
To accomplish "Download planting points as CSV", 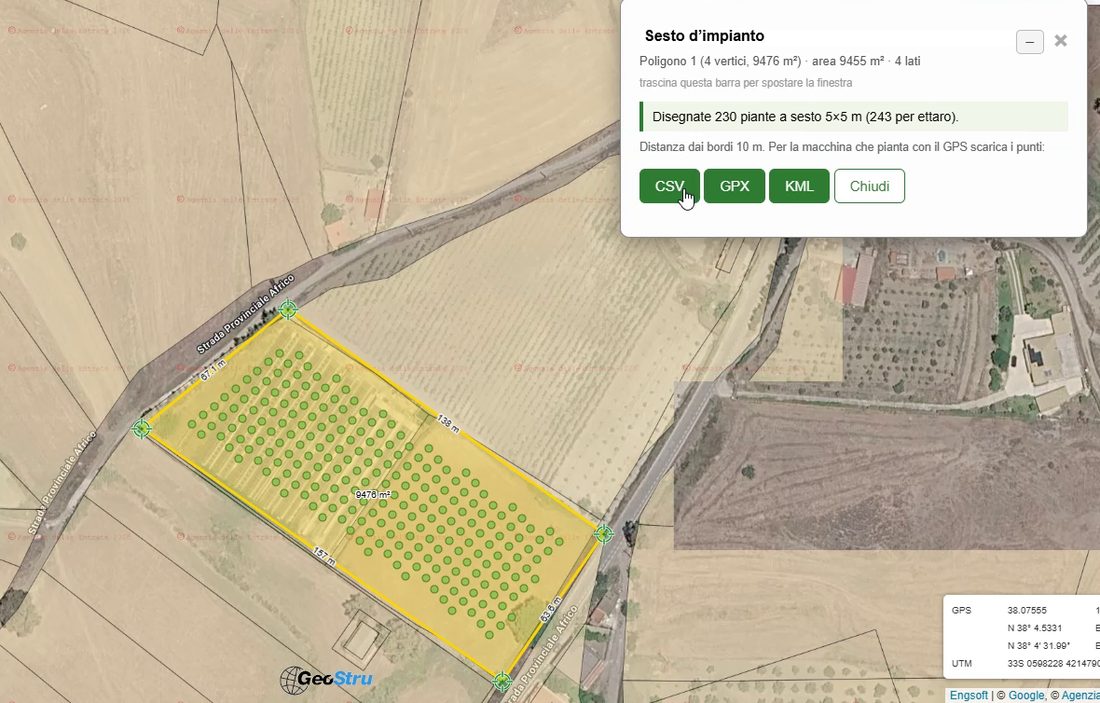I will (x=669, y=186).
